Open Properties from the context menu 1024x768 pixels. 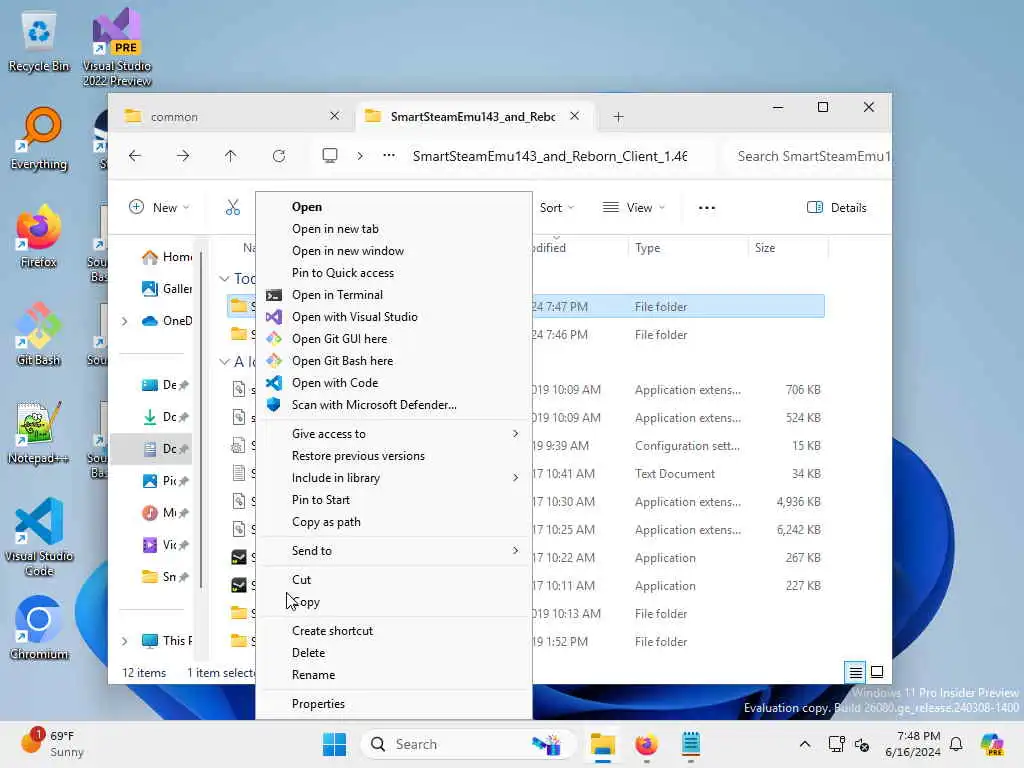pos(394,704)
